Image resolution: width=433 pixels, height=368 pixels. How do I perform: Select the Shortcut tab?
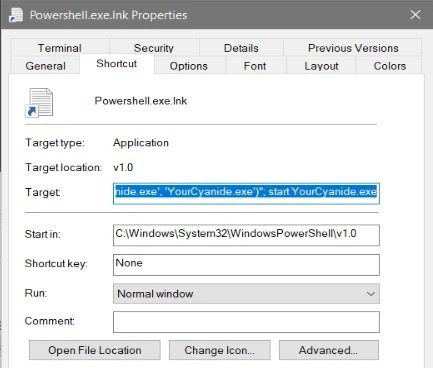[117, 64]
